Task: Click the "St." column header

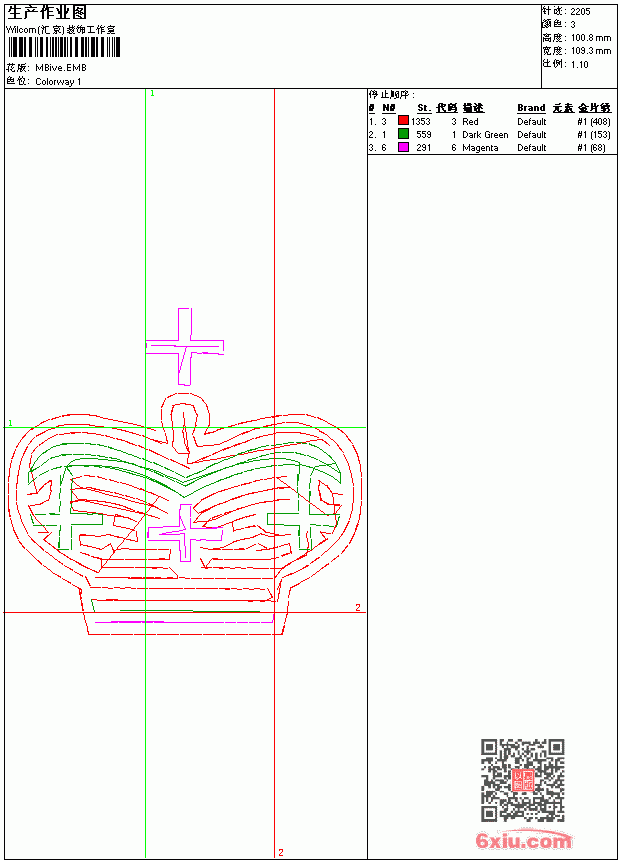Action: [424, 108]
